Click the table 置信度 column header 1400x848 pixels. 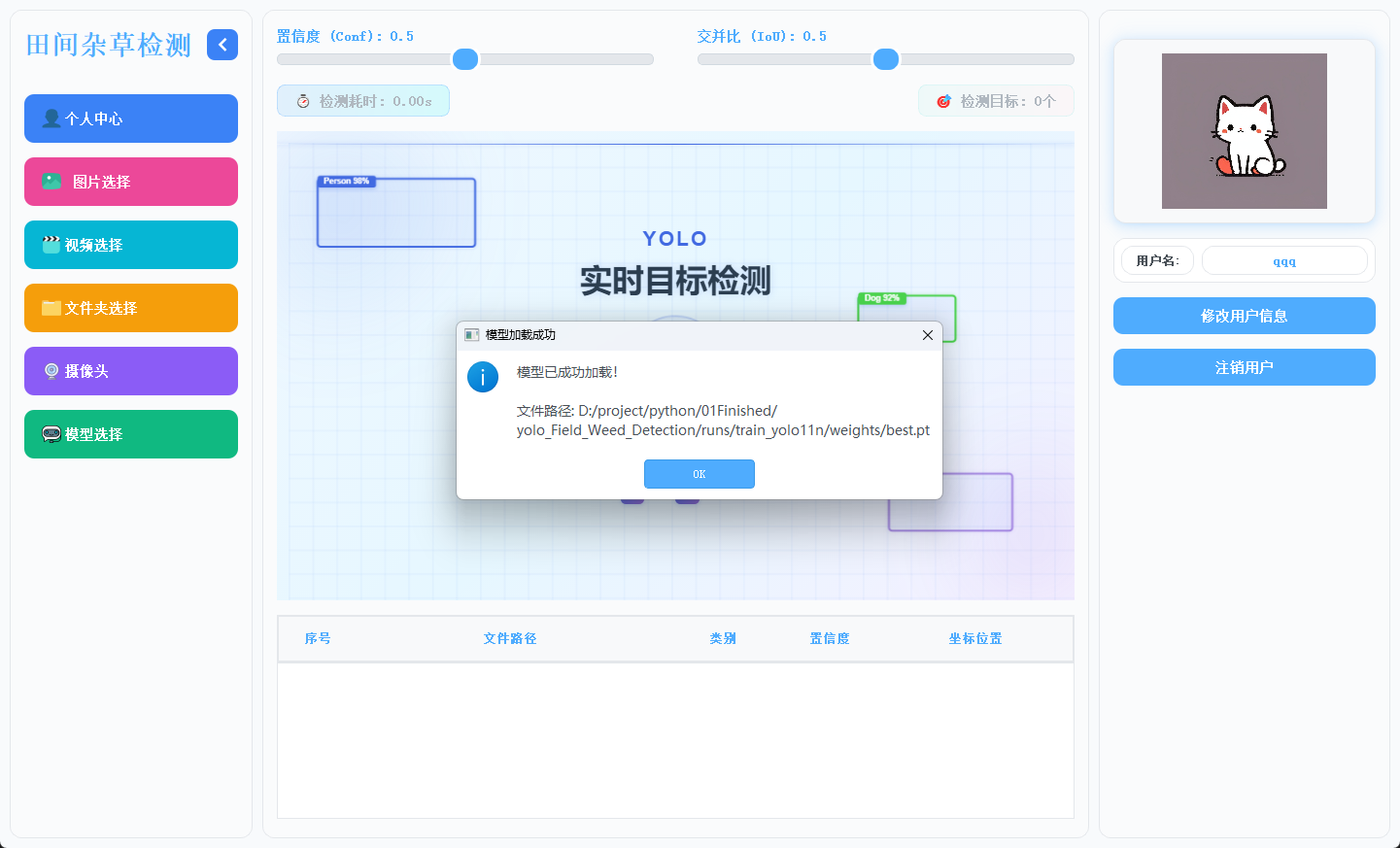pyautogui.click(x=830, y=638)
